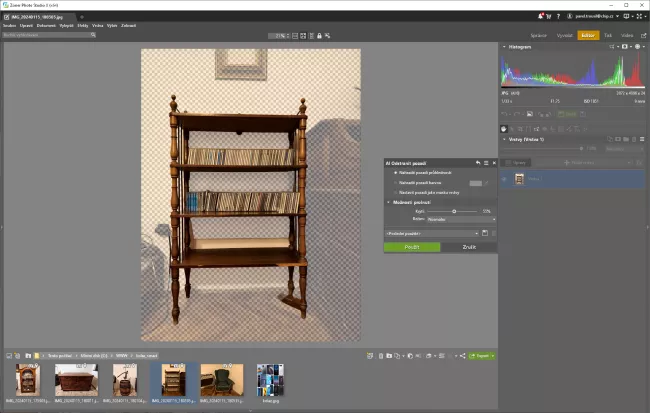Screen dimensions: 650x413
Task: Open the layer blend mode dropdown in the Vrstvy panel
Action: click(x=625, y=148)
